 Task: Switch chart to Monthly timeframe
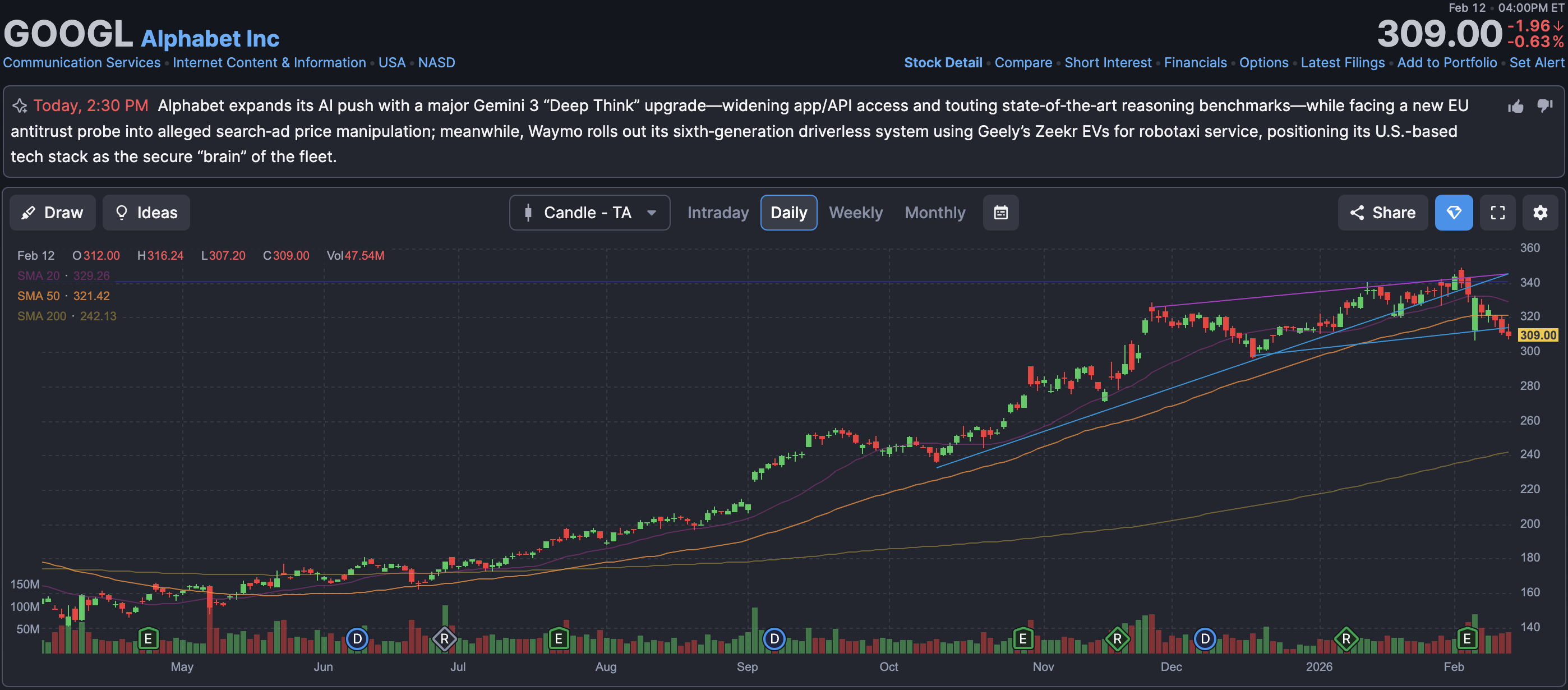(934, 213)
